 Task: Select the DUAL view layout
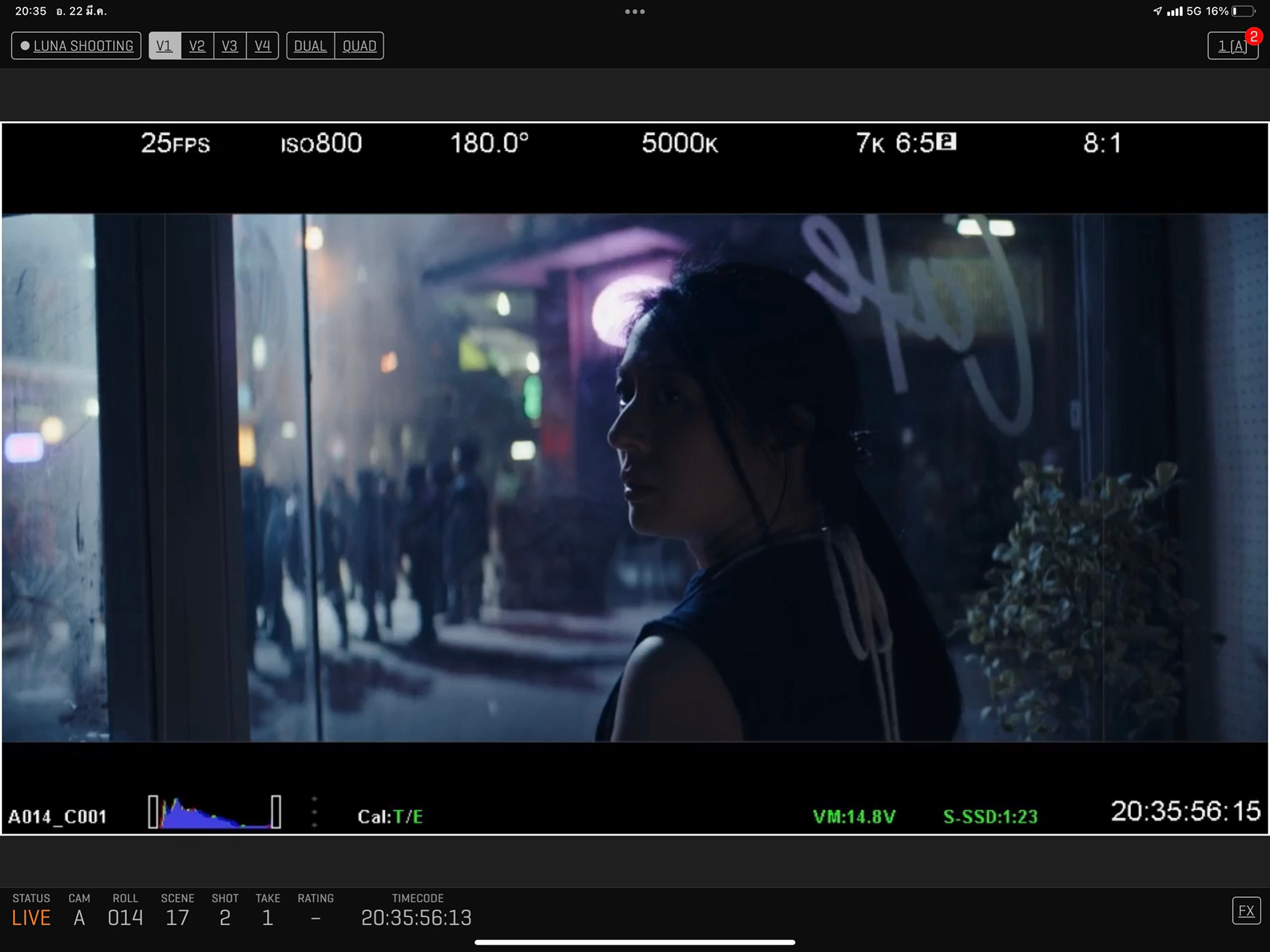(x=310, y=46)
